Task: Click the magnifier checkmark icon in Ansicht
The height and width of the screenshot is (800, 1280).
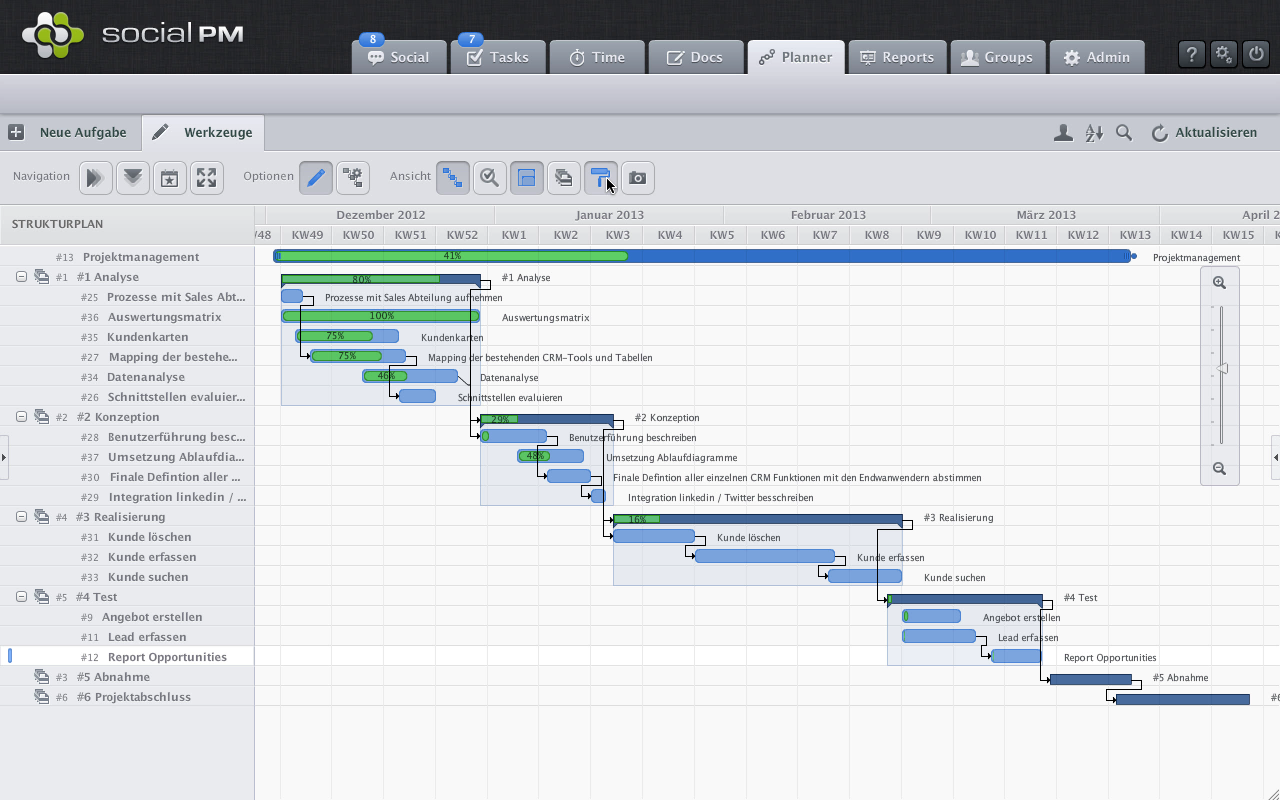Action: pos(489,178)
